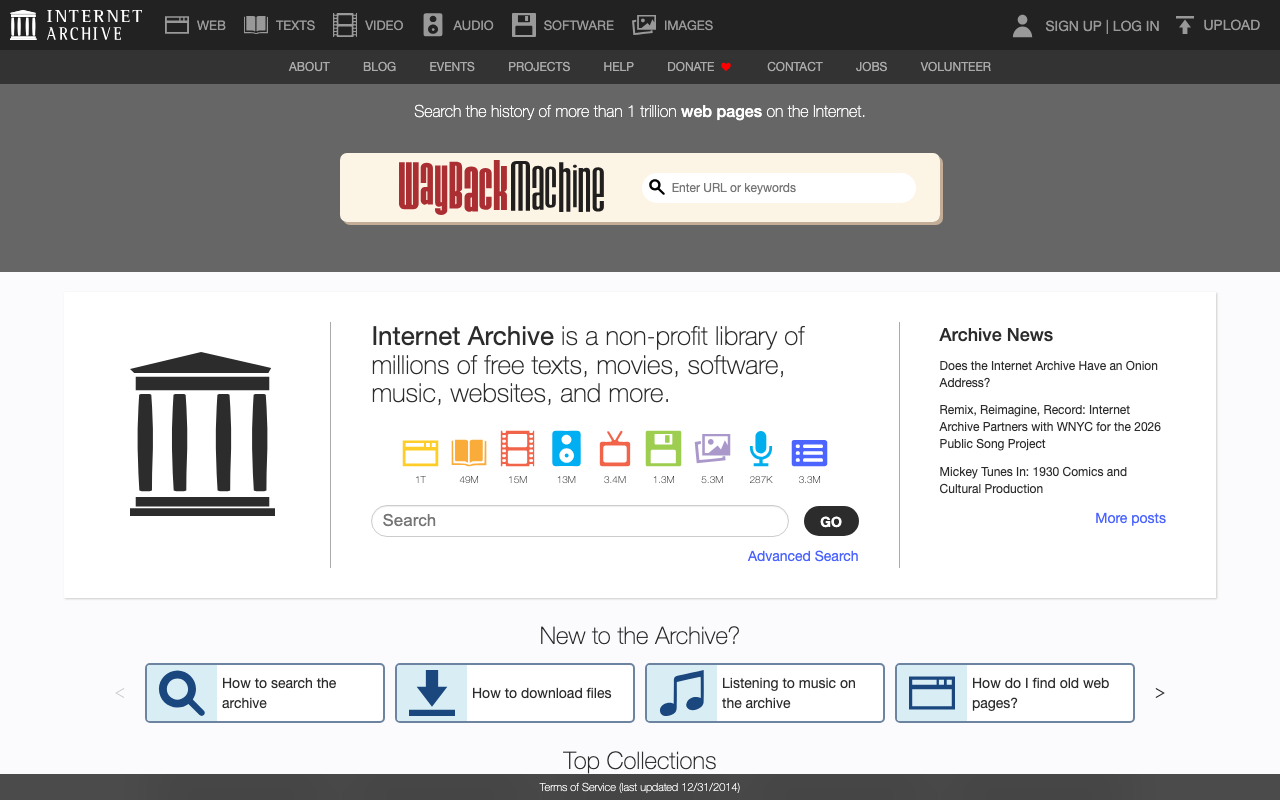
Task: Click the How to search the archive card
Action: 264,692
